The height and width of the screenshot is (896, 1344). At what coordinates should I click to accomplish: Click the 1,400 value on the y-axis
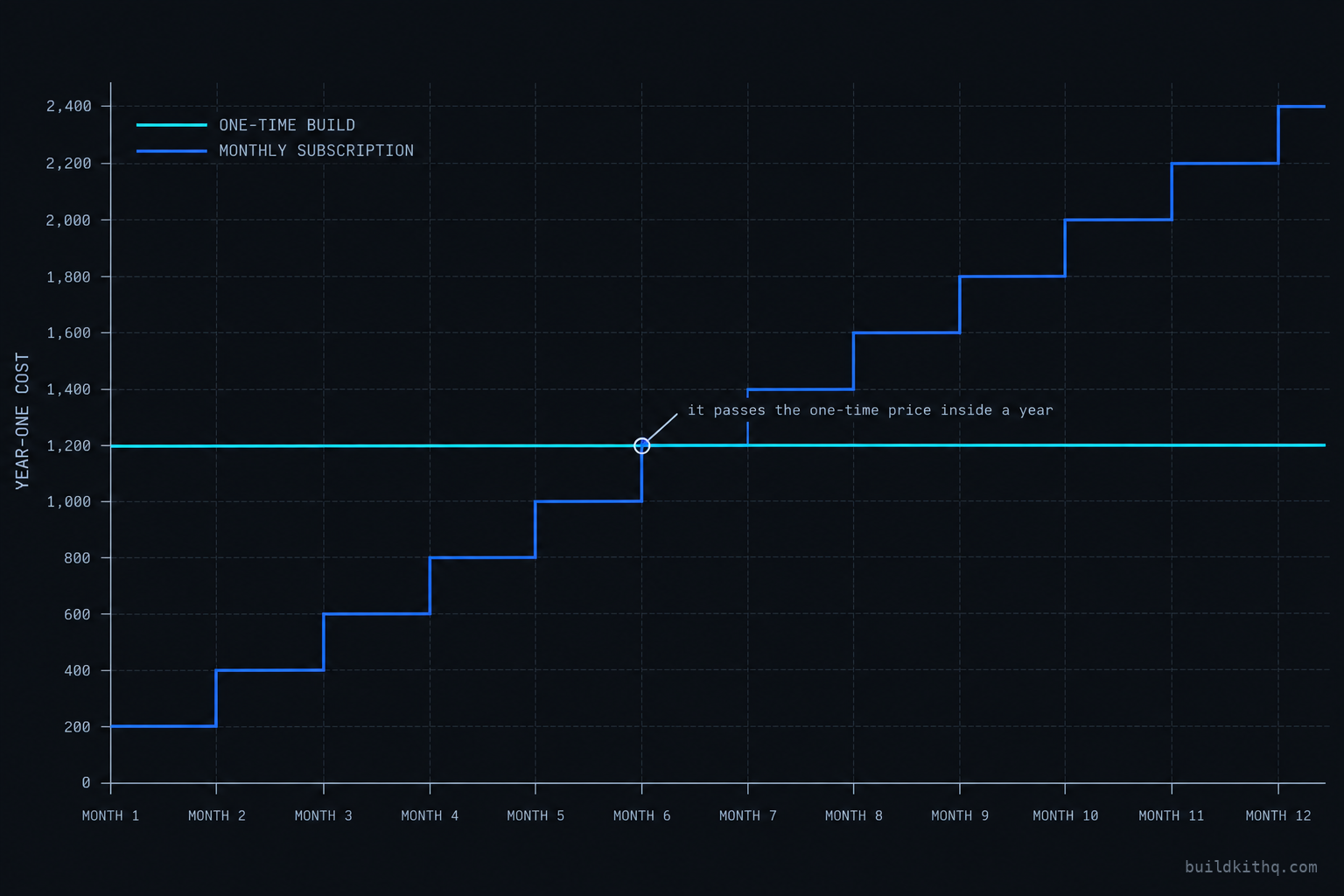[x=68, y=389]
